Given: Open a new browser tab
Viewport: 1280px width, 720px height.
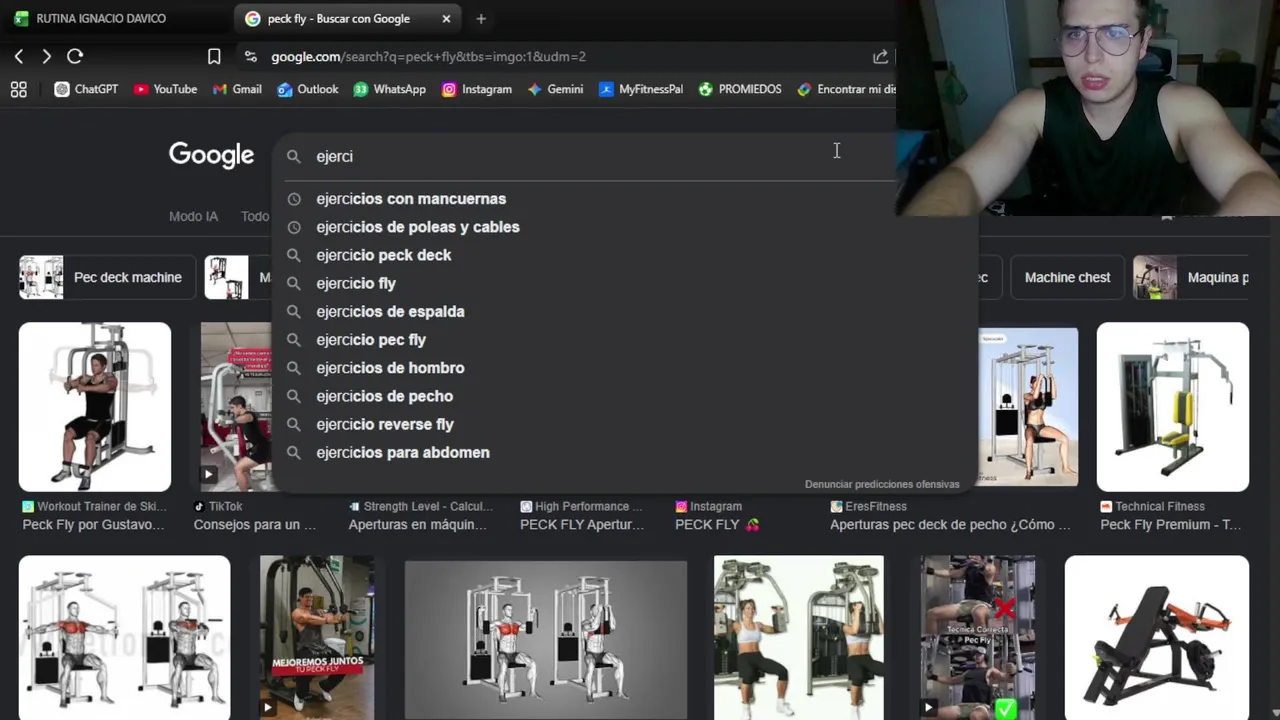Looking at the screenshot, I should (481, 19).
